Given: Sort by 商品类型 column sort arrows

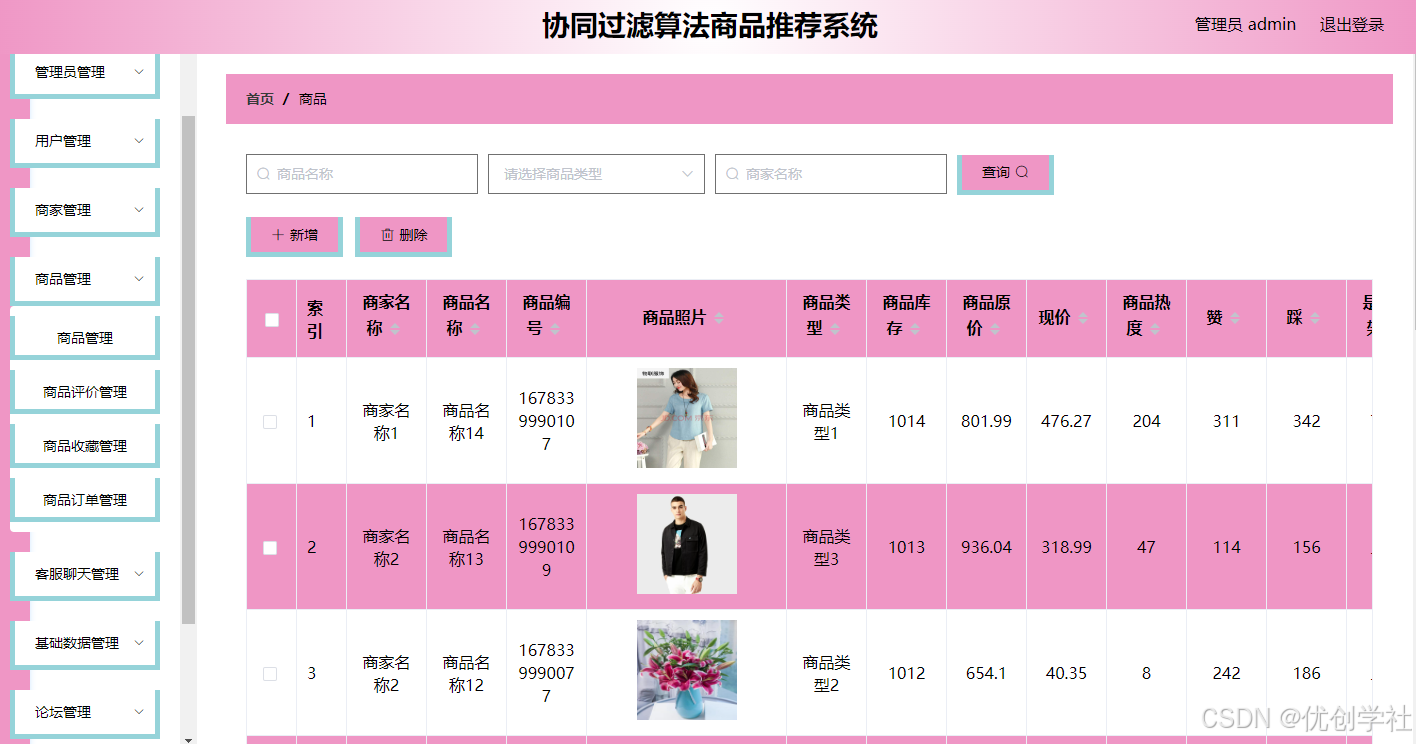Looking at the screenshot, I should click(835, 329).
